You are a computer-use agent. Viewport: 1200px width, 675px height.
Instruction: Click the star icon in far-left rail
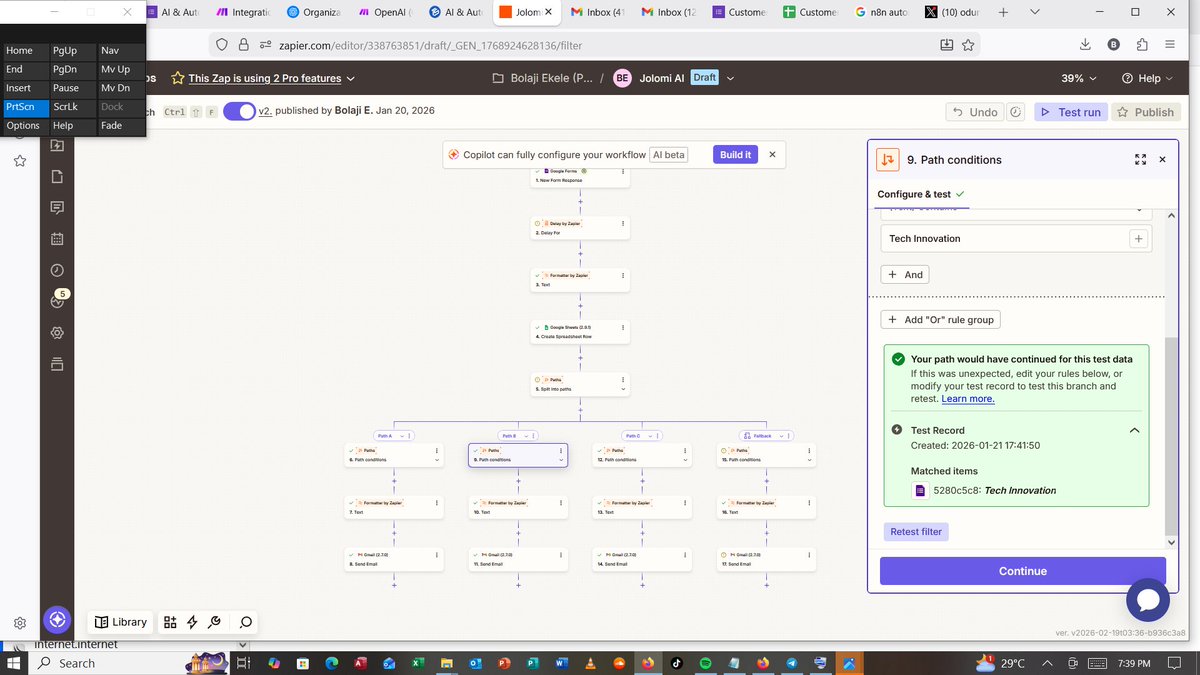[20, 160]
